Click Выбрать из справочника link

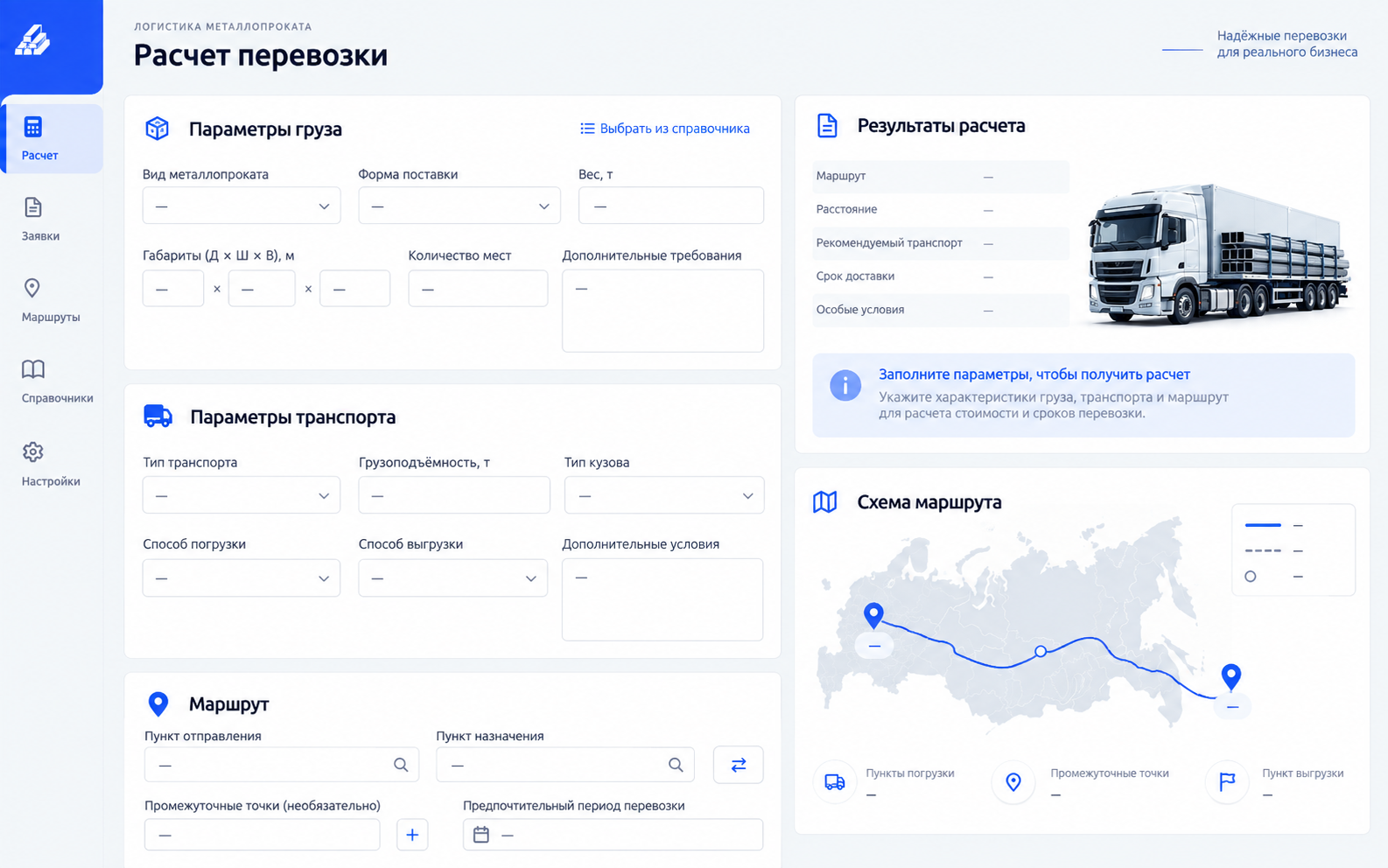665,129
